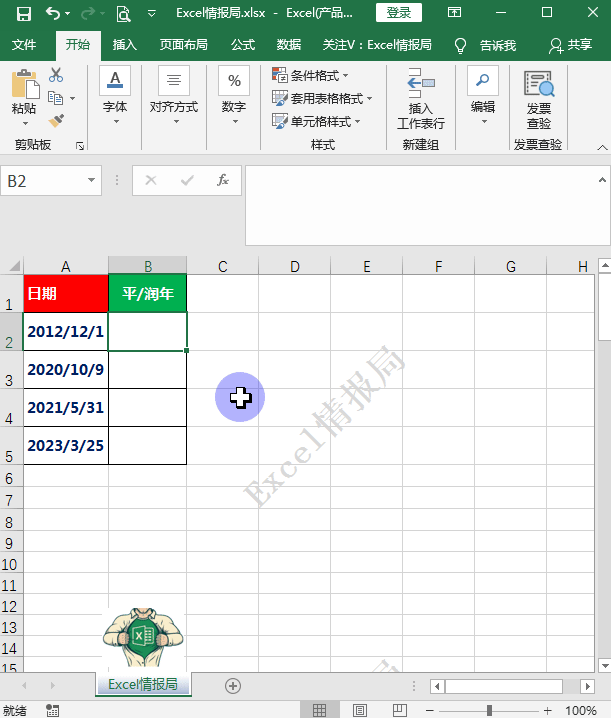The image size is (611, 718).
Task: Expand the 字体 font group
Action: click(115, 95)
